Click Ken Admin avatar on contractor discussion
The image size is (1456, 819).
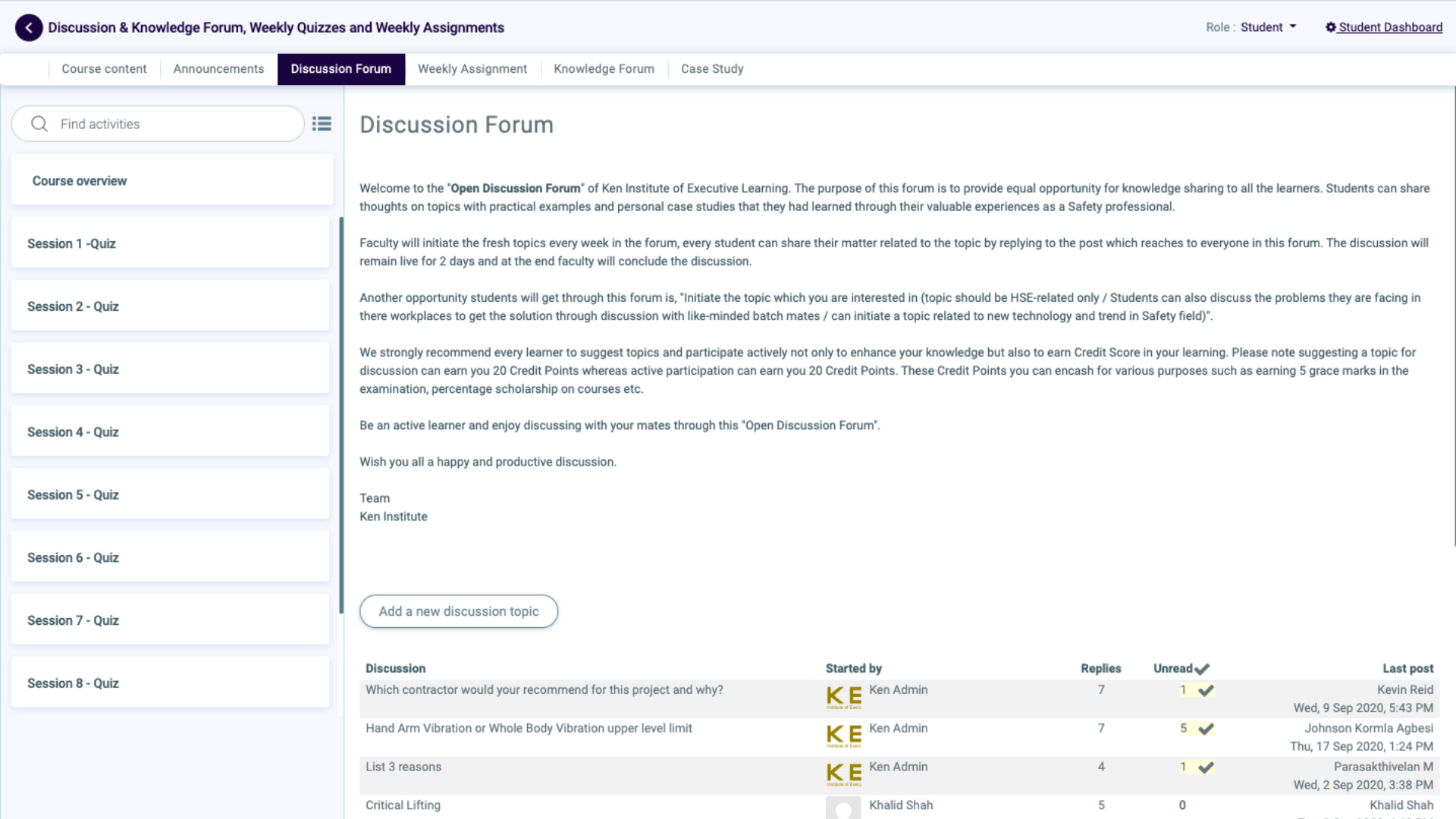point(843,697)
